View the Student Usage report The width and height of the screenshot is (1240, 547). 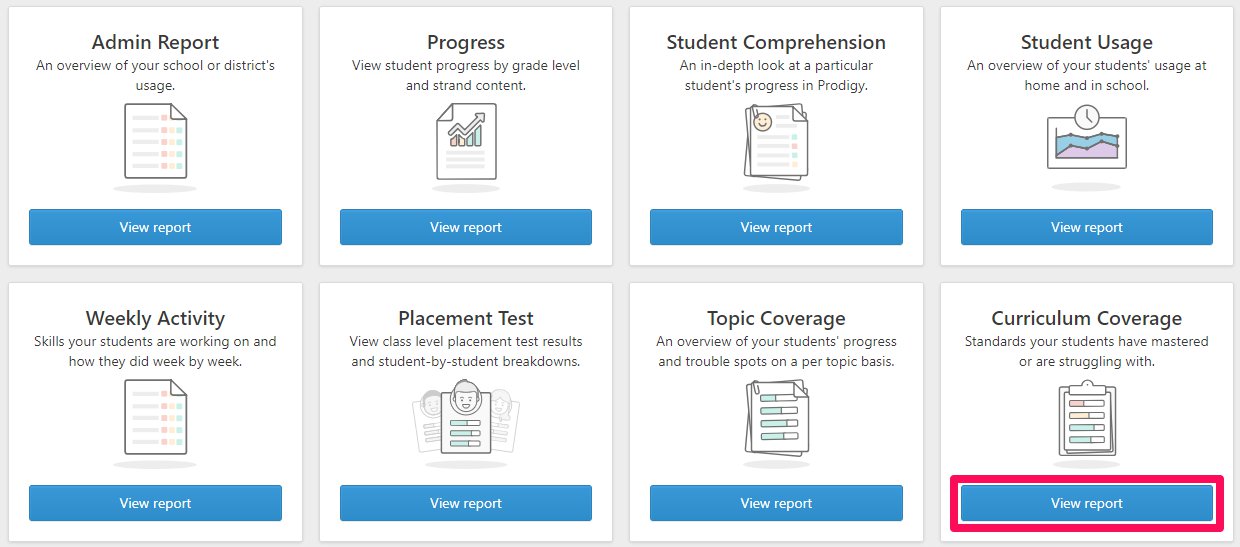(1087, 227)
